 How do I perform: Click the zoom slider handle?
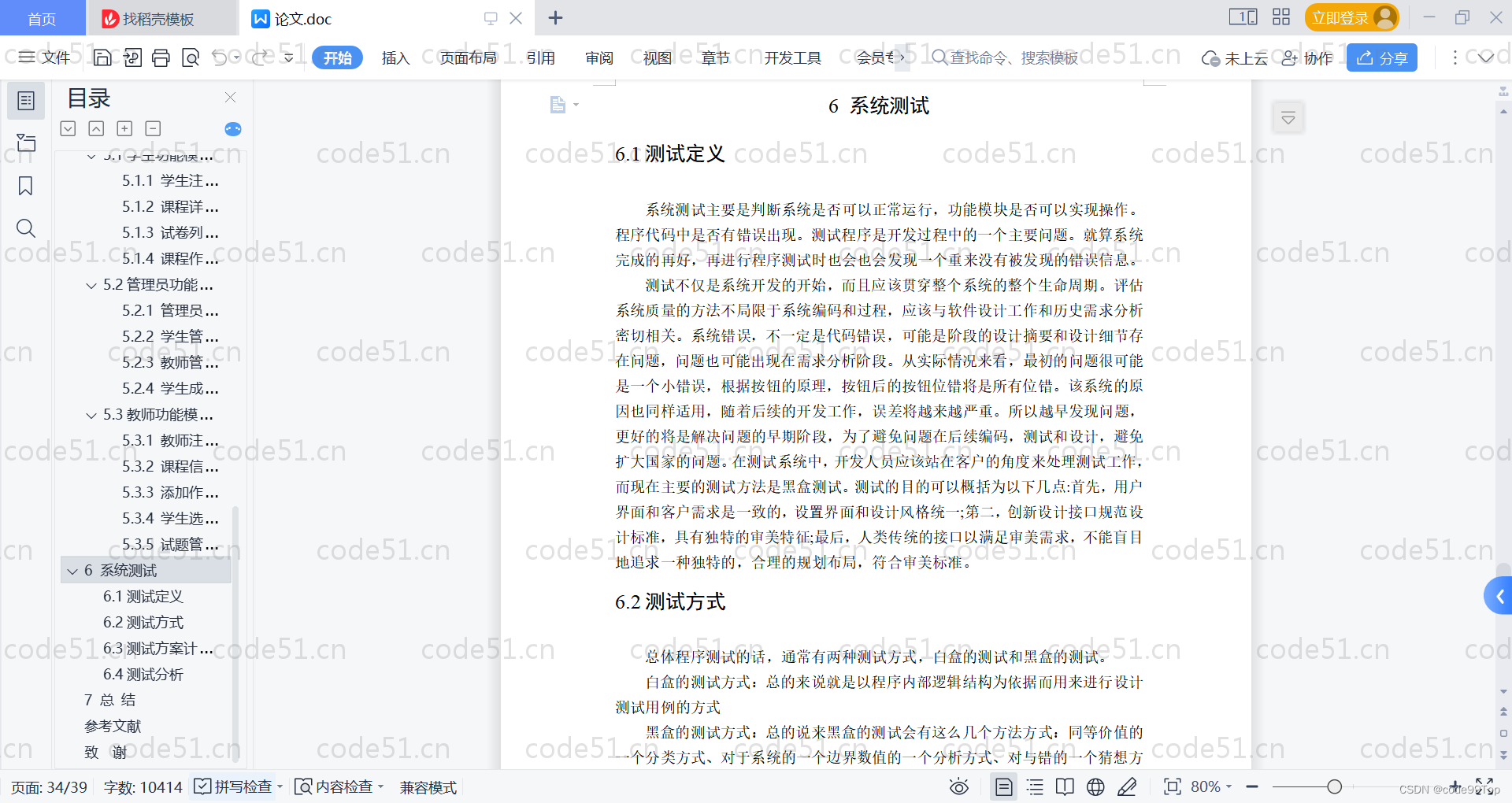[x=1334, y=786]
